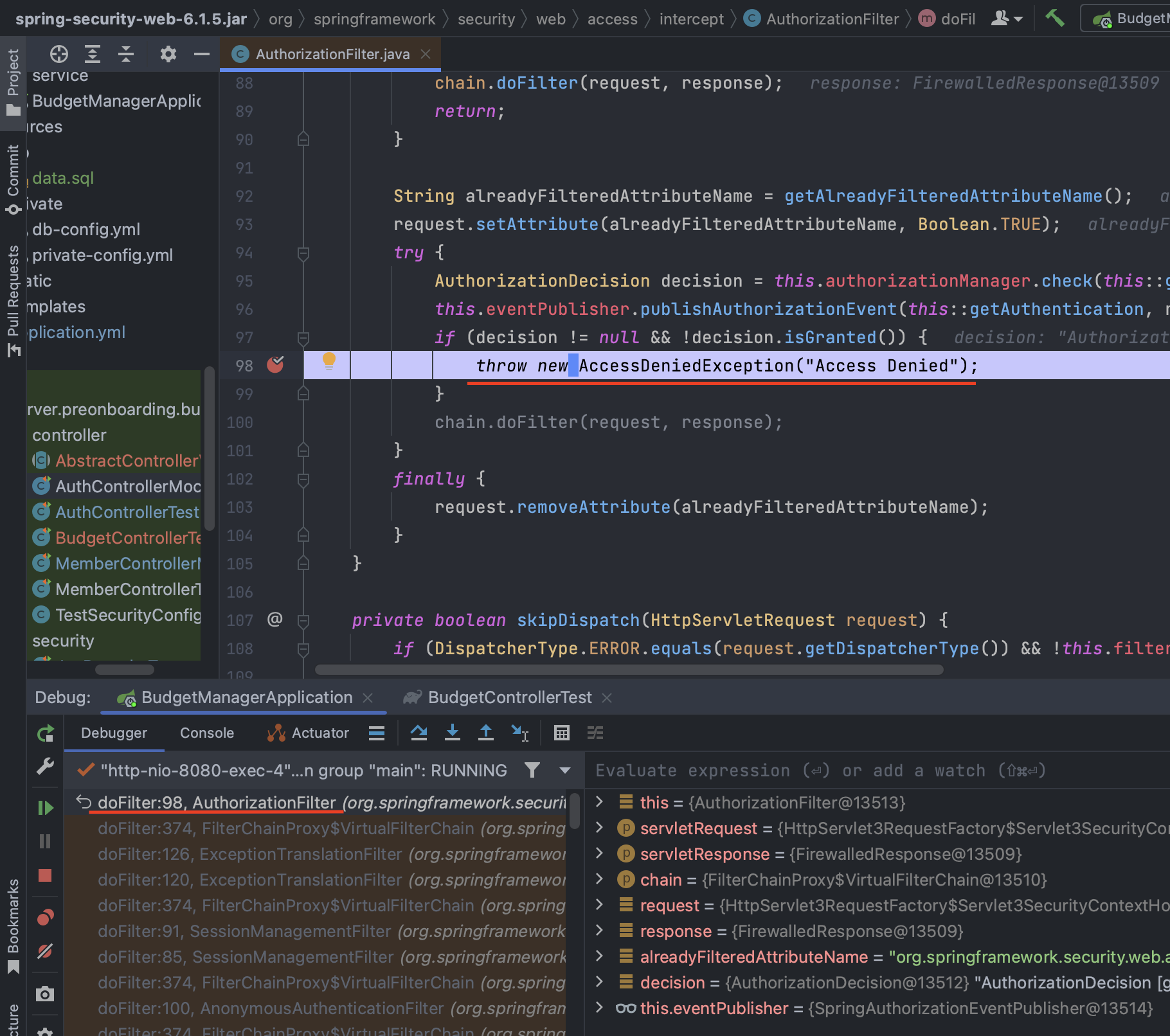
Task: Expand the request variable
Action: click(599, 904)
